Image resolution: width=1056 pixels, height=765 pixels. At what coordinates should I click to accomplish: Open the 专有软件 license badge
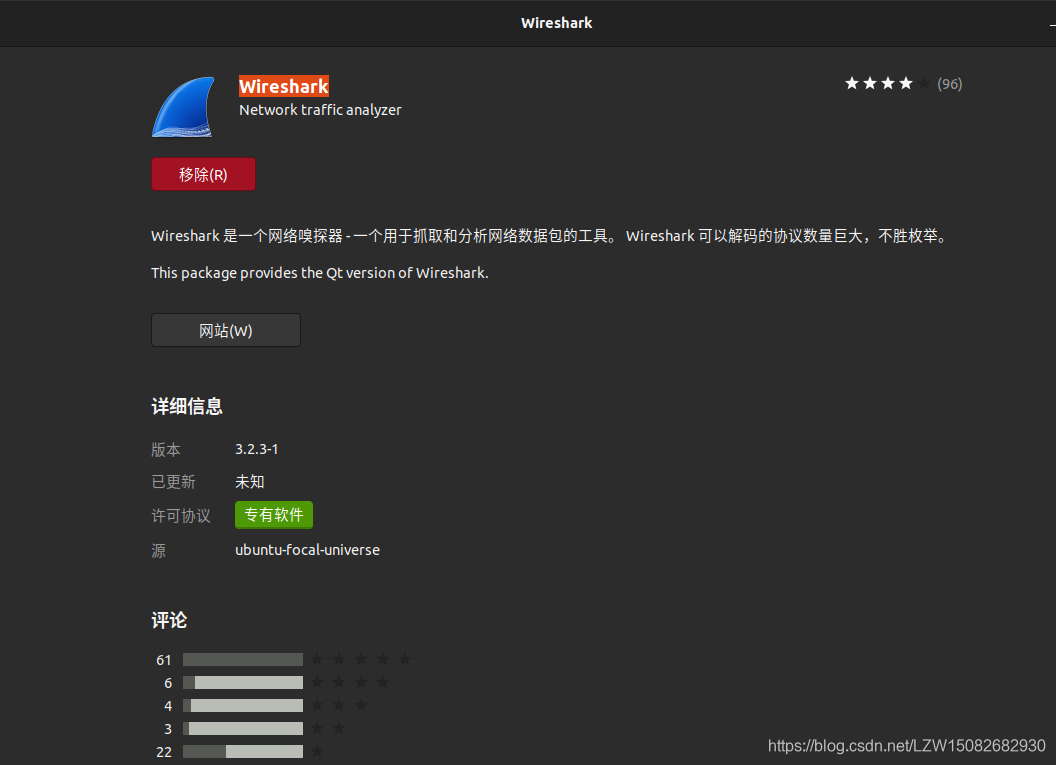(273, 515)
